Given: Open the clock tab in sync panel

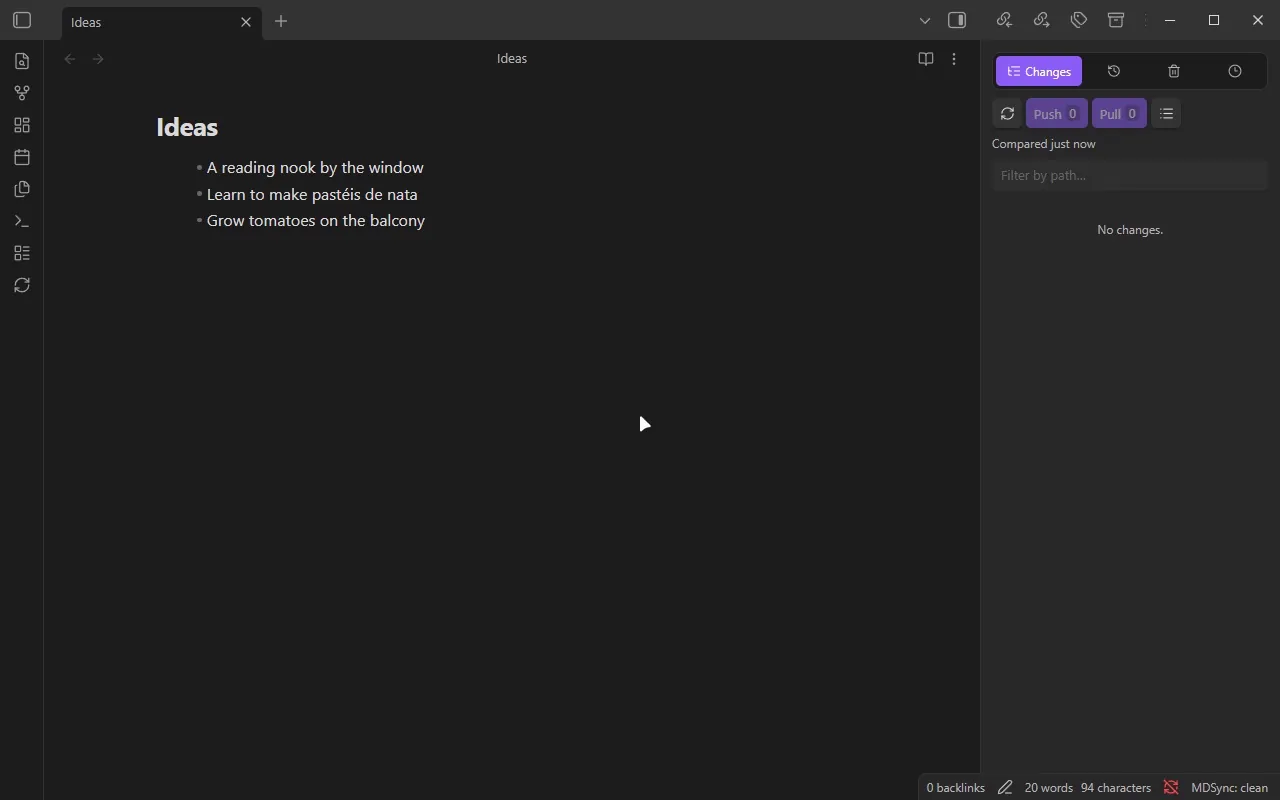Looking at the screenshot, I should (x=1235, y=71).
